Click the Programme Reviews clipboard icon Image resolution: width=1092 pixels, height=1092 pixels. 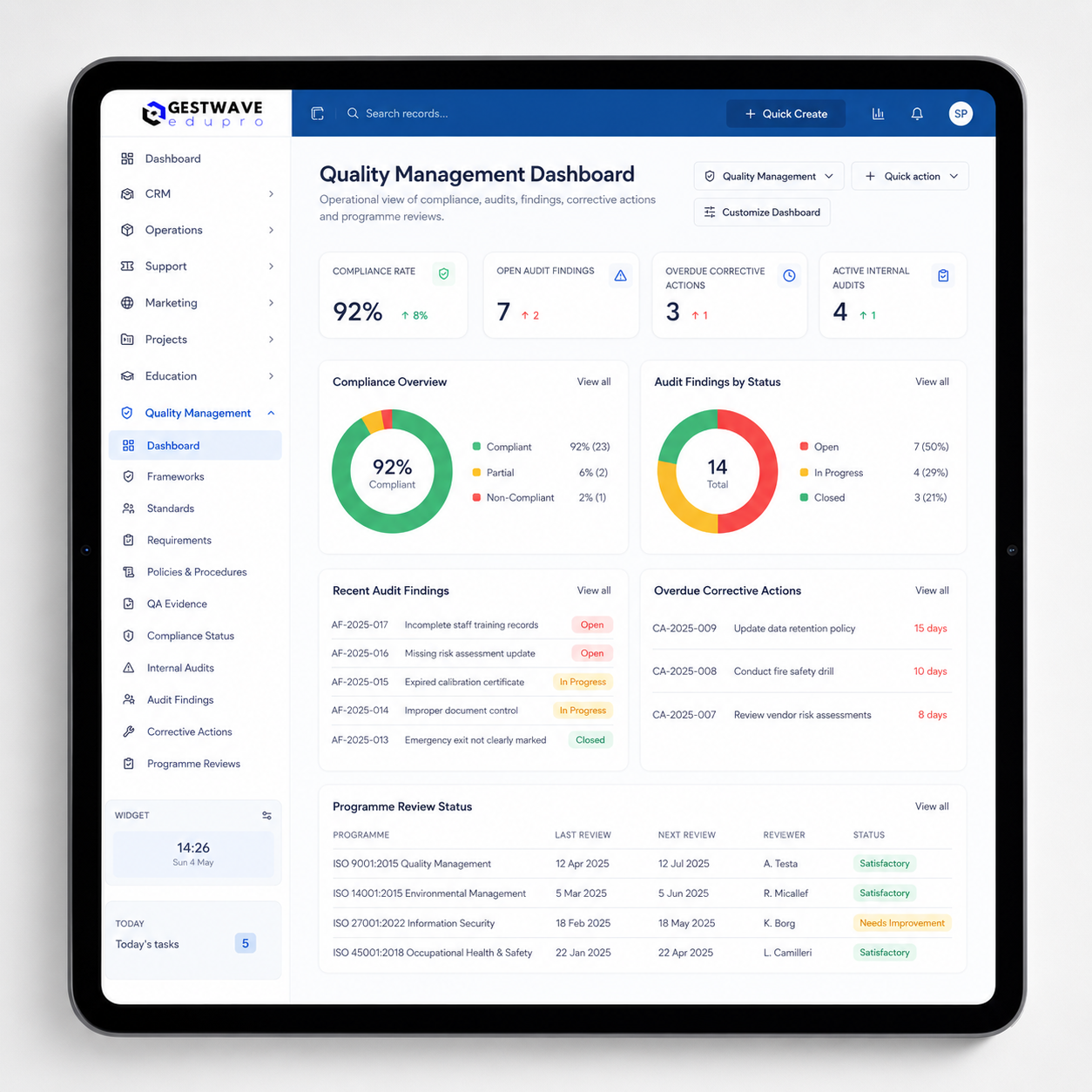click(x=129, y=764)
